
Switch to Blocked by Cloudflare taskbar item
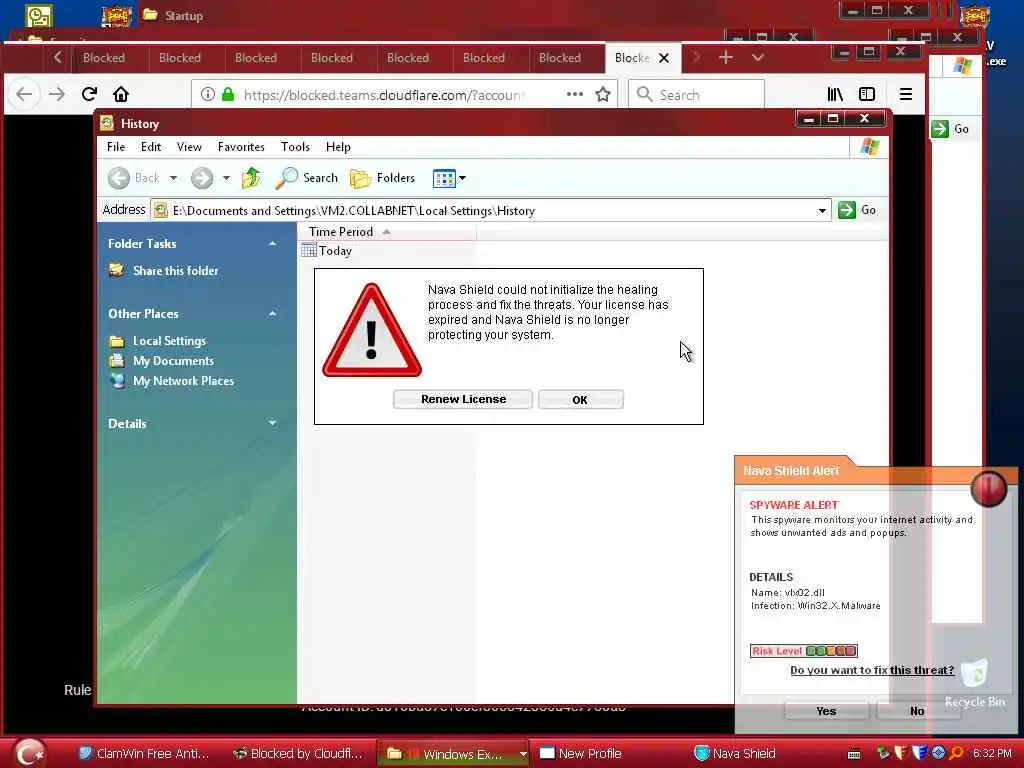(x=298, y=754)
